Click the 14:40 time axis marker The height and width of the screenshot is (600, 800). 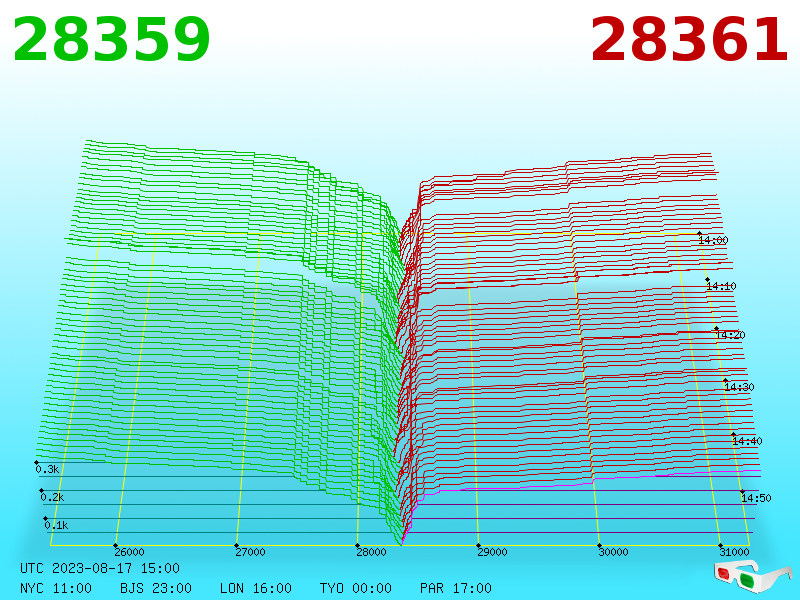point(747,441)
